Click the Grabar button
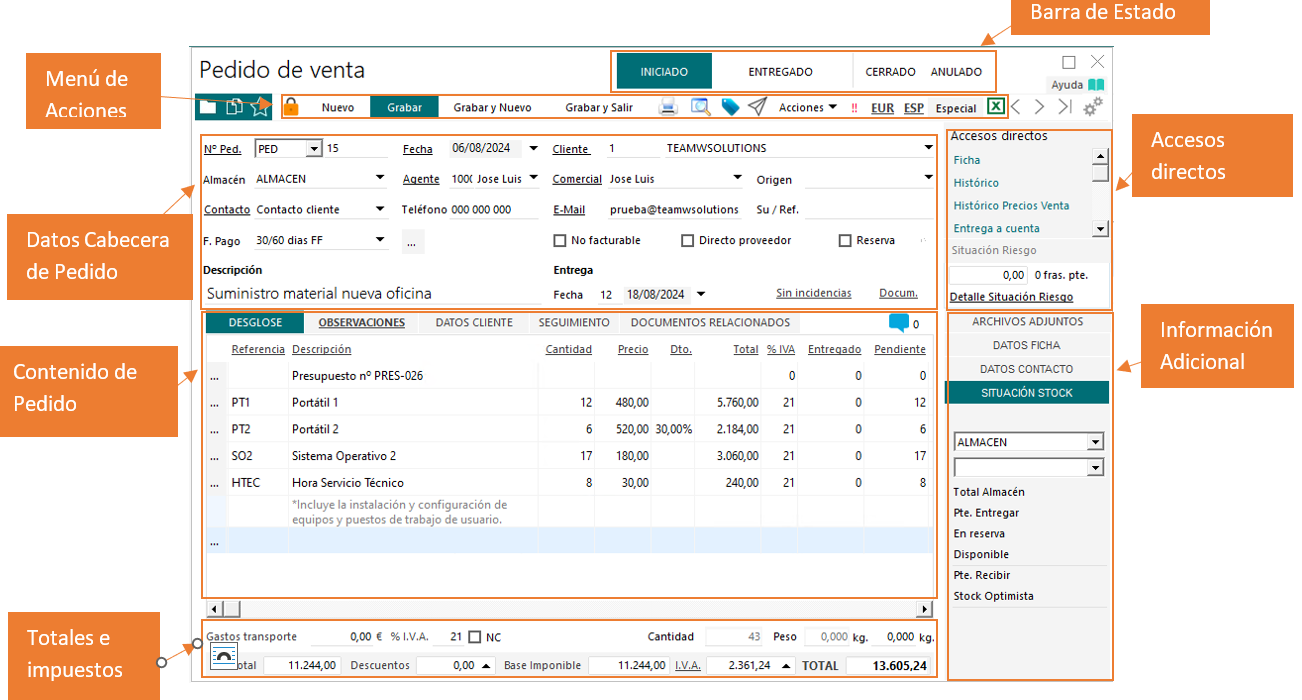The image size is (1302, 700). 405,108
